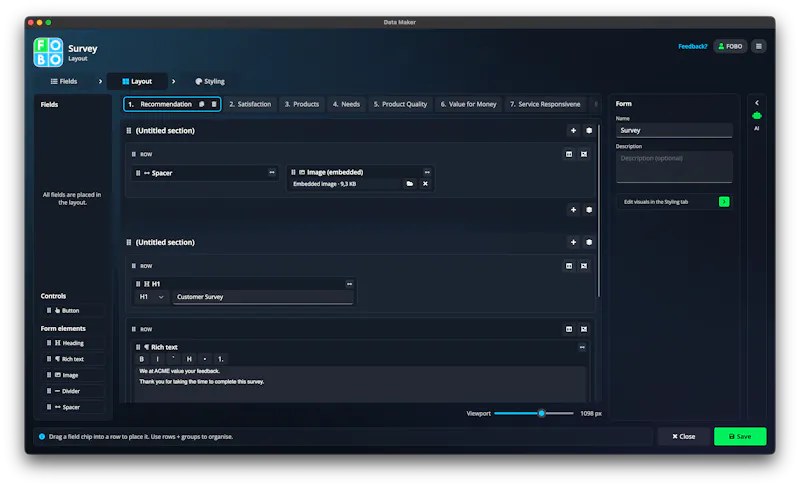Image resolution: width=800 pixels, height=487 pixels.
Task: Select the 5. Product Quality page tab
Action: point(401,104)
